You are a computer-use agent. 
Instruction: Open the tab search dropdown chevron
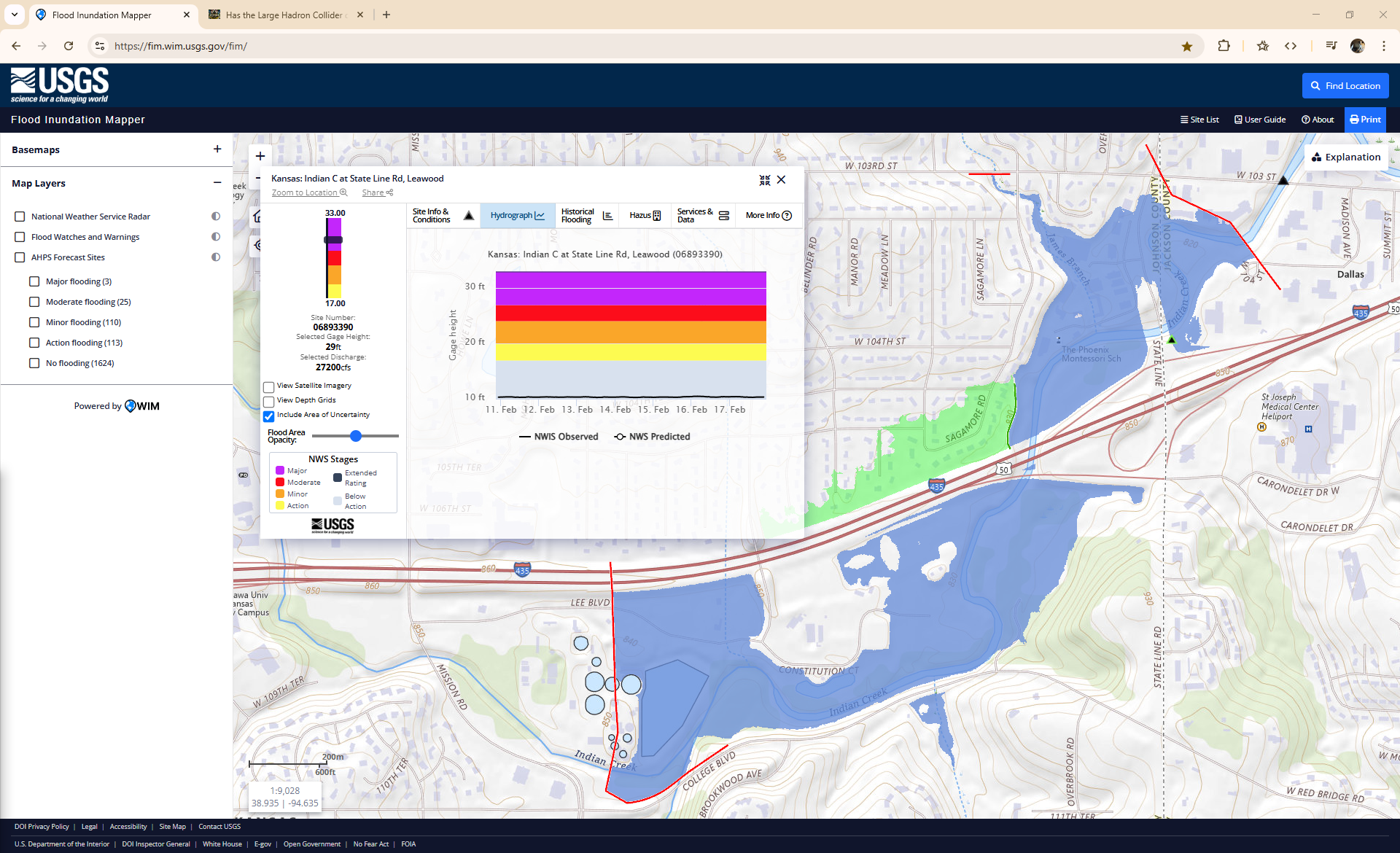click(x=15, y=15)
